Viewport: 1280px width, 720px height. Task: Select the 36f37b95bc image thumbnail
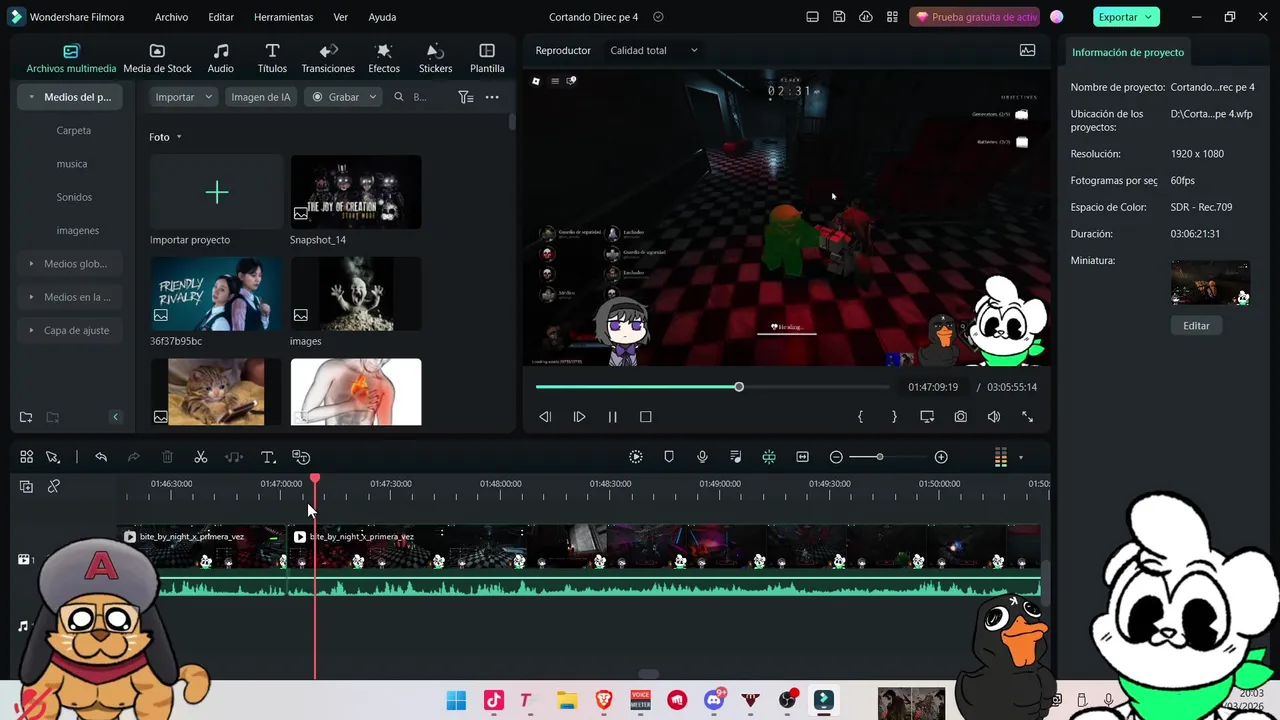click(x=216, y=294)
